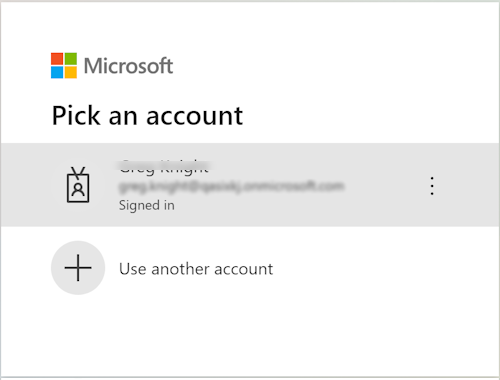Open the three-dot account options menu
This screenshot has height=380, width=500.
click(432, 186)
